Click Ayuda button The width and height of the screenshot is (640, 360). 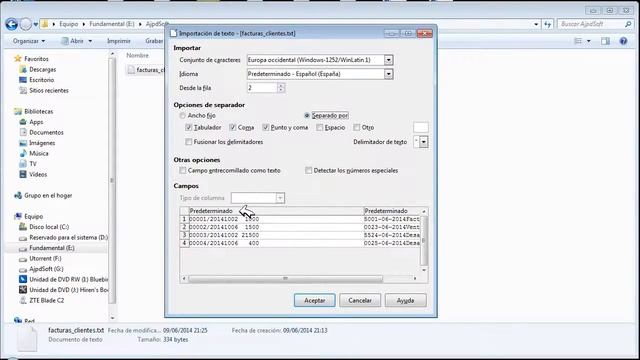(405, 300)
